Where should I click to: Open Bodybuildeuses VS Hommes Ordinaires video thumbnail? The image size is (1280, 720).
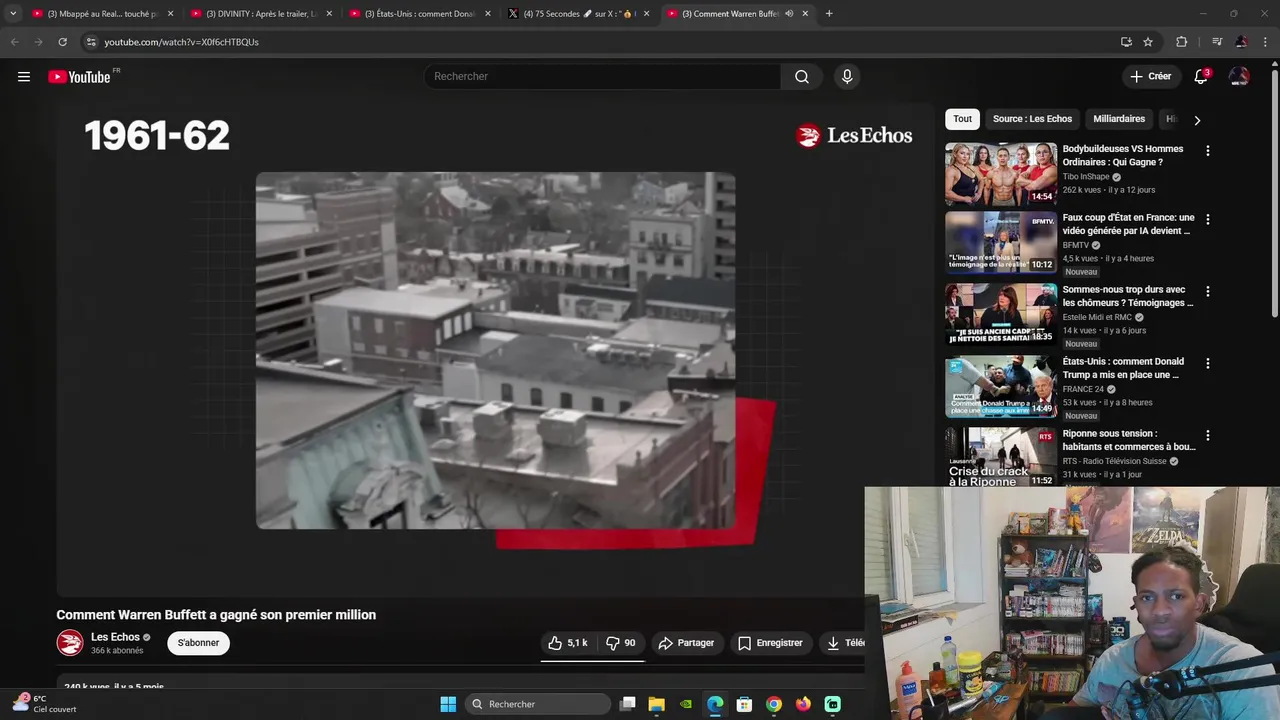coord(1001,174)
